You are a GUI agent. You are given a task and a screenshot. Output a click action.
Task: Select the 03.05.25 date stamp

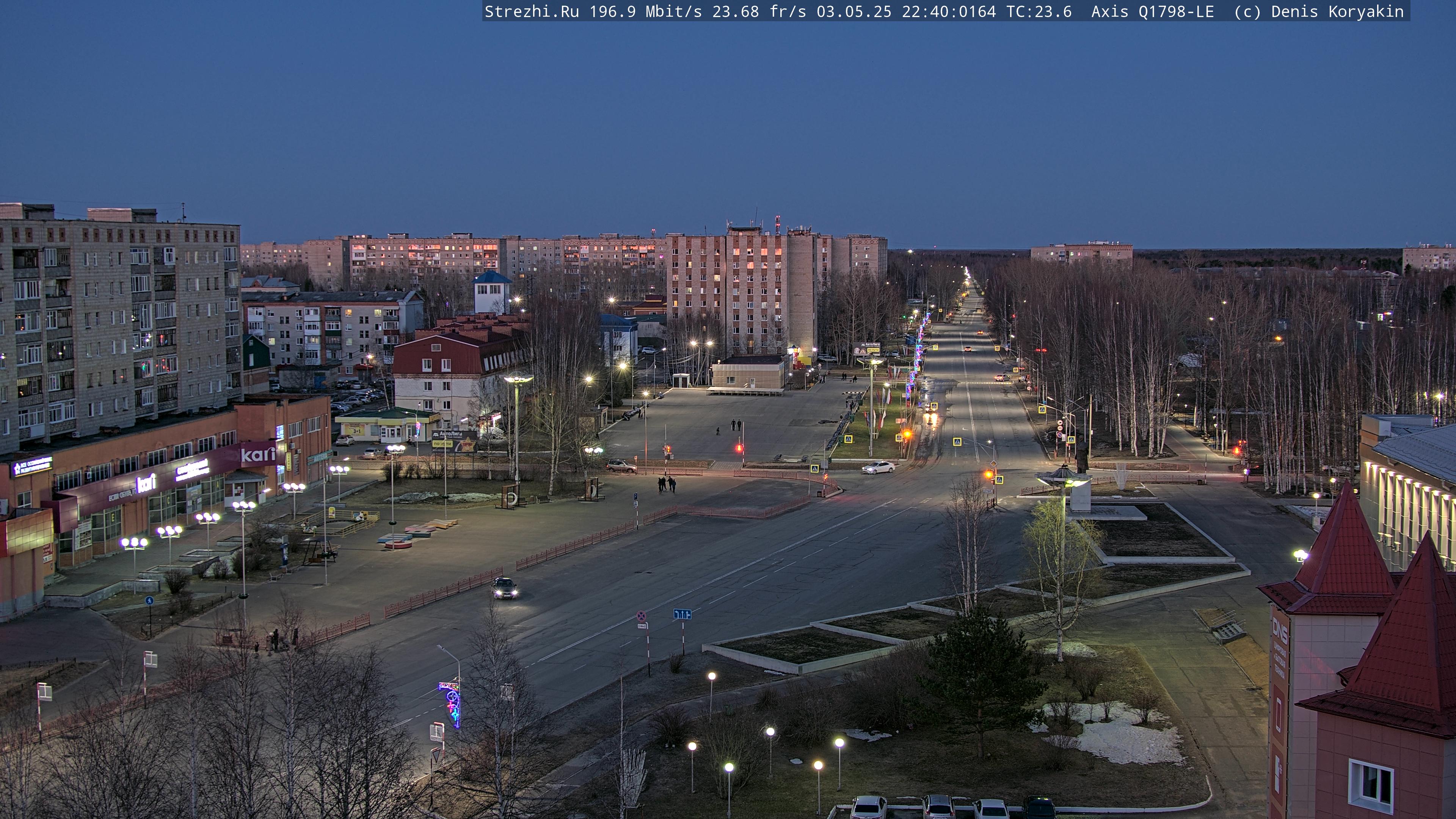pyautogui.click(x=854, y=12)
